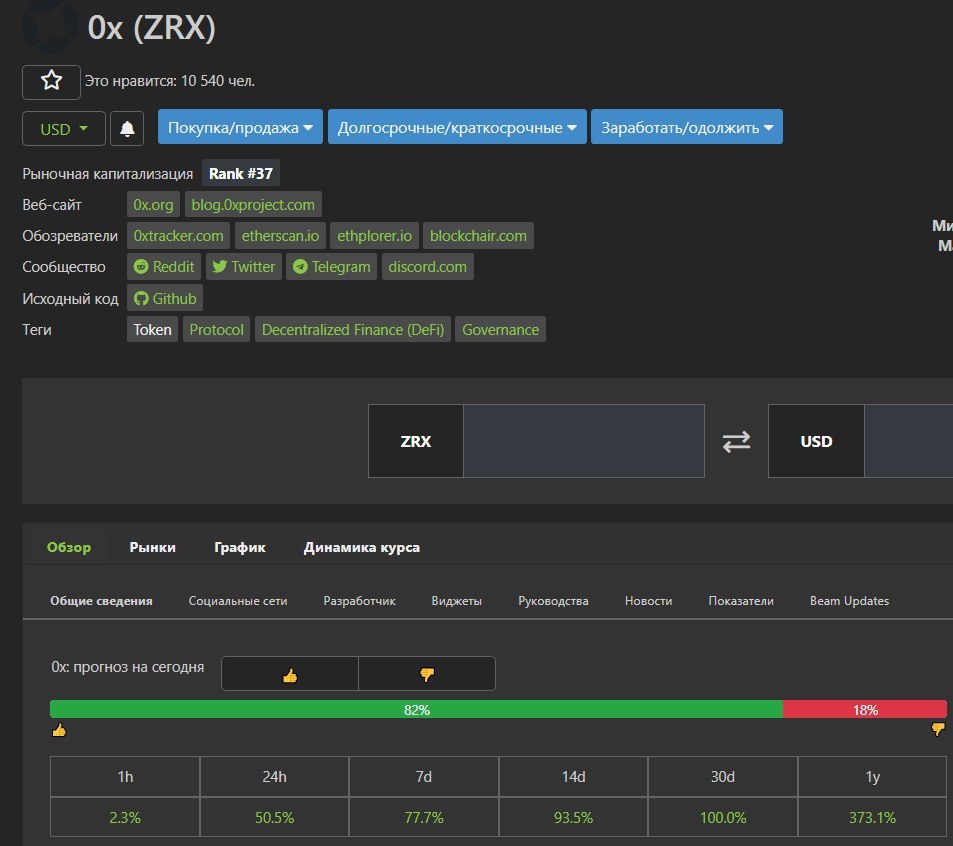Click the Token tag
Screen dimensions: 953x846
click(x=152, y=329)
